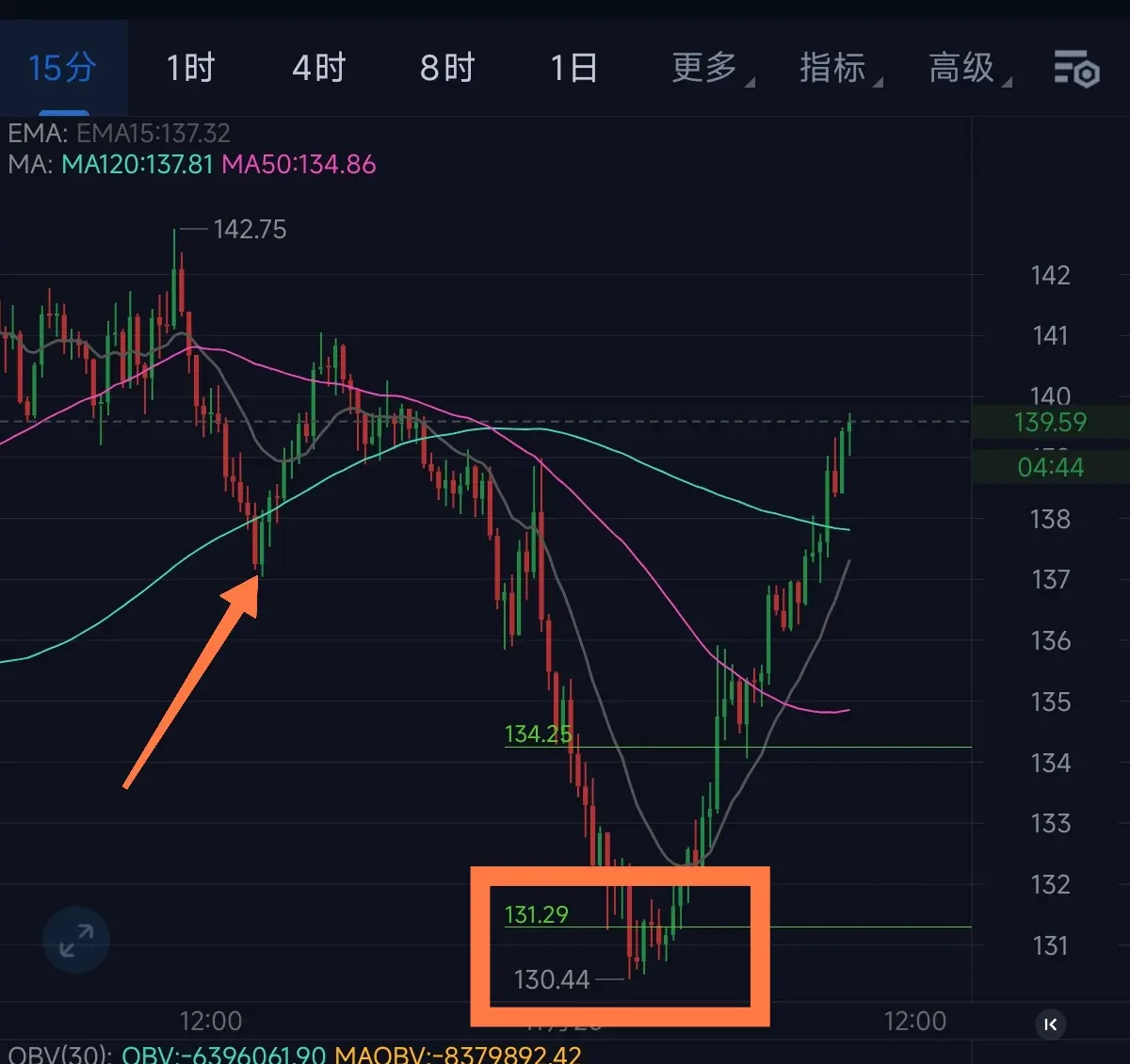Click the MAOBV value label
Viewport: 1130px width, 1064px height.
click(458, 1054)
